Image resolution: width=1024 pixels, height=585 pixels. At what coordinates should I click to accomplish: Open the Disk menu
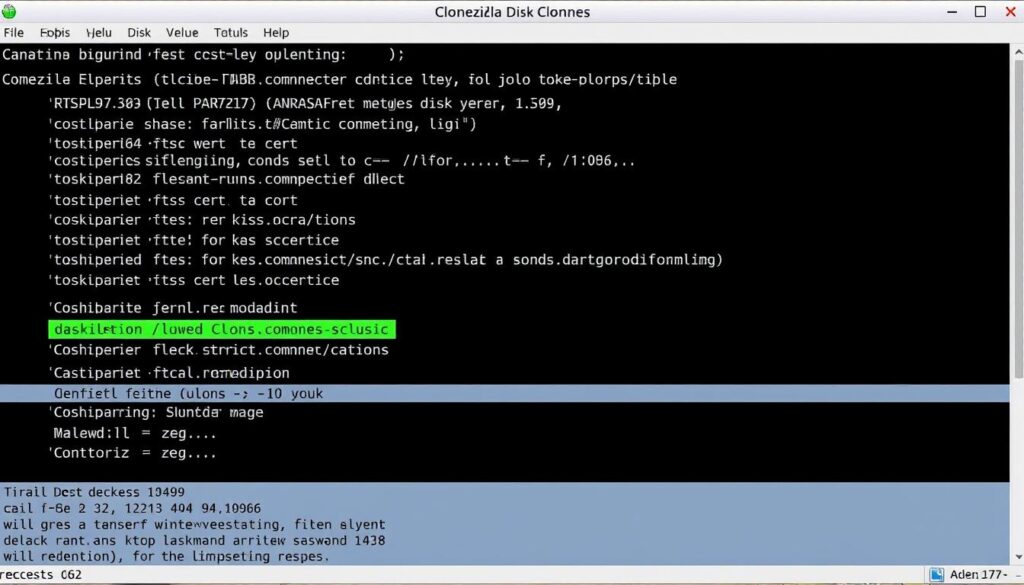138,33
